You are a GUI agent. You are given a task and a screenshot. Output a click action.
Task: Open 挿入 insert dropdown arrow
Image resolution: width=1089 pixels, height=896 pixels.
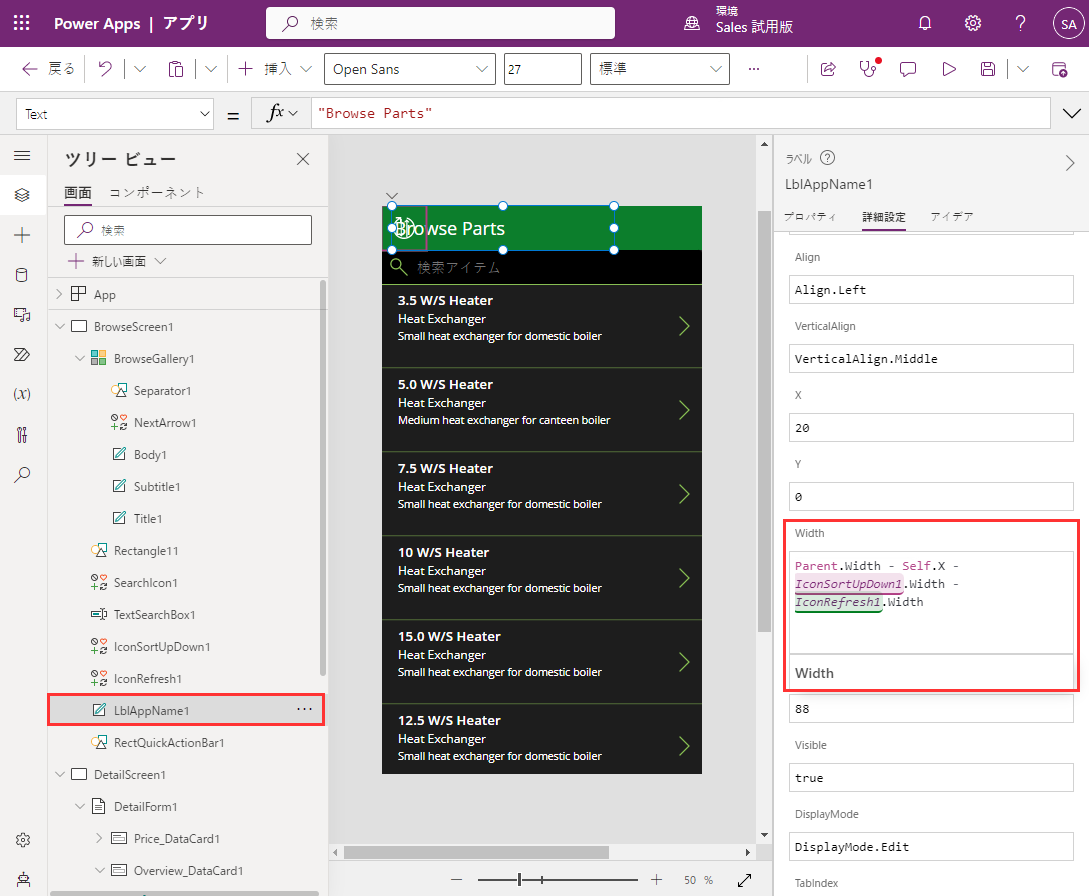tap(306, 69)
